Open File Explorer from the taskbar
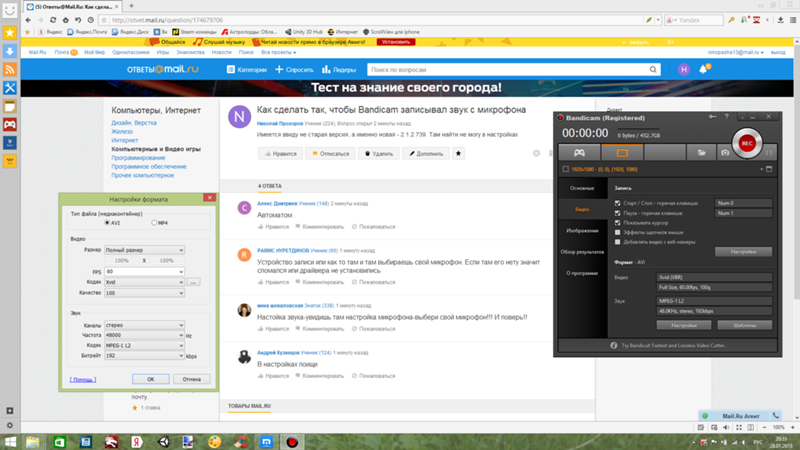800x450 pixels. (x=33, y=442)
